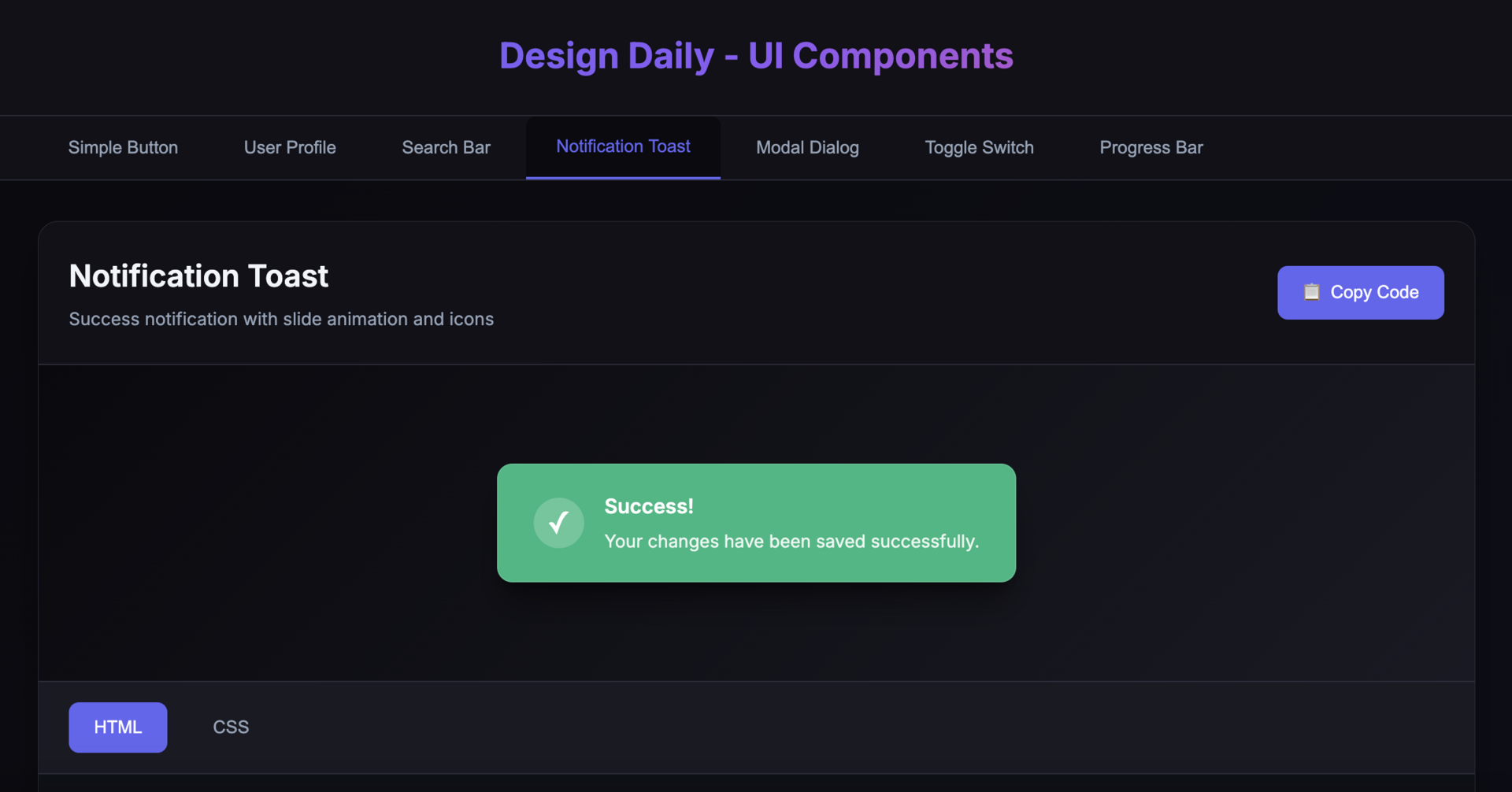Screen dimensions: 1512x792
Task: Click the Notification Toast heading
Action: [x=198, y=276]
